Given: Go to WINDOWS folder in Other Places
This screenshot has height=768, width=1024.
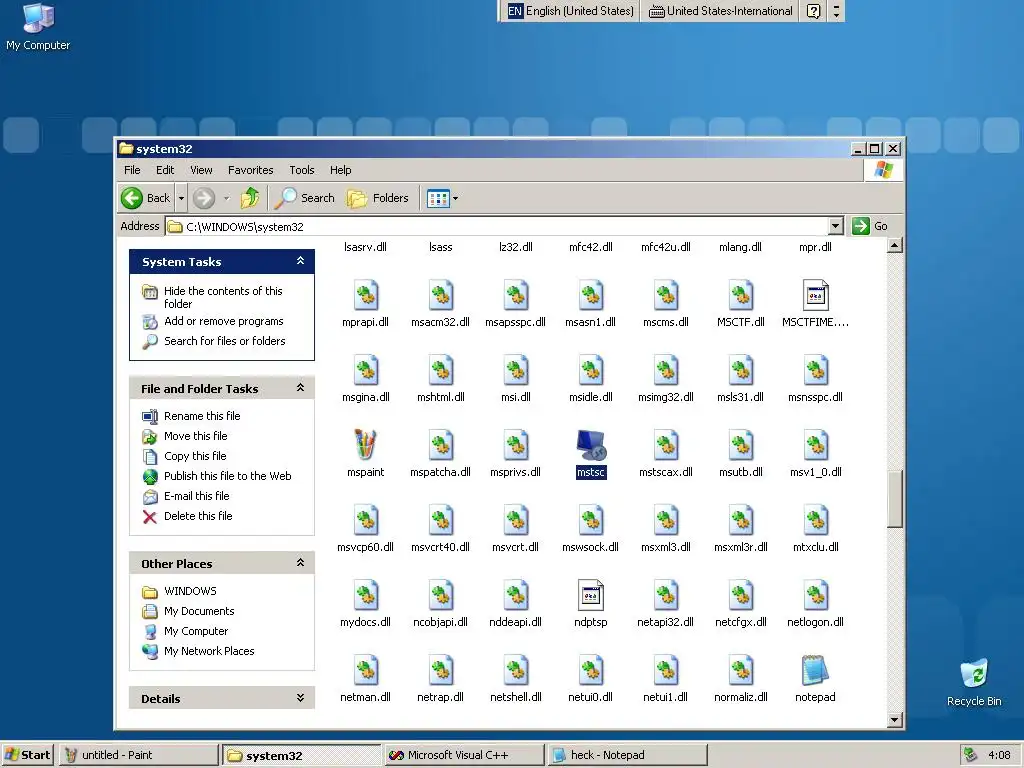Looking at the screenshot, I should coord(190,591).
